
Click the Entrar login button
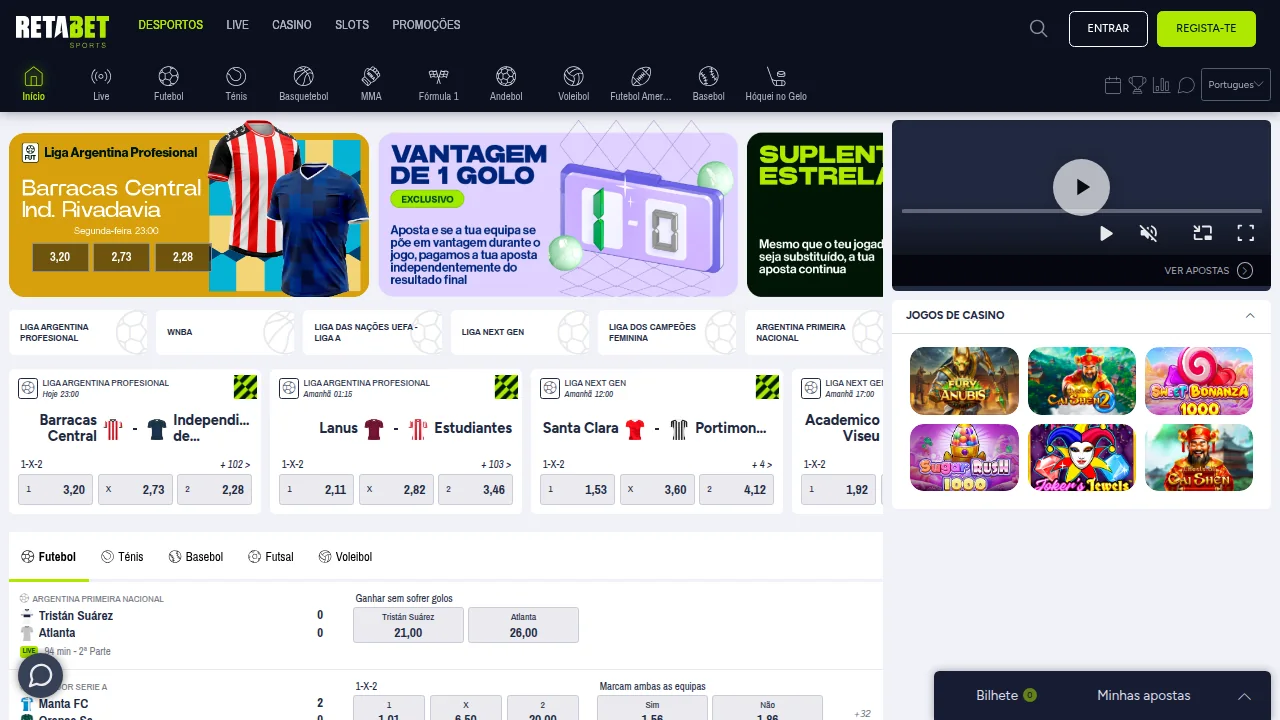pos(1108,29)
